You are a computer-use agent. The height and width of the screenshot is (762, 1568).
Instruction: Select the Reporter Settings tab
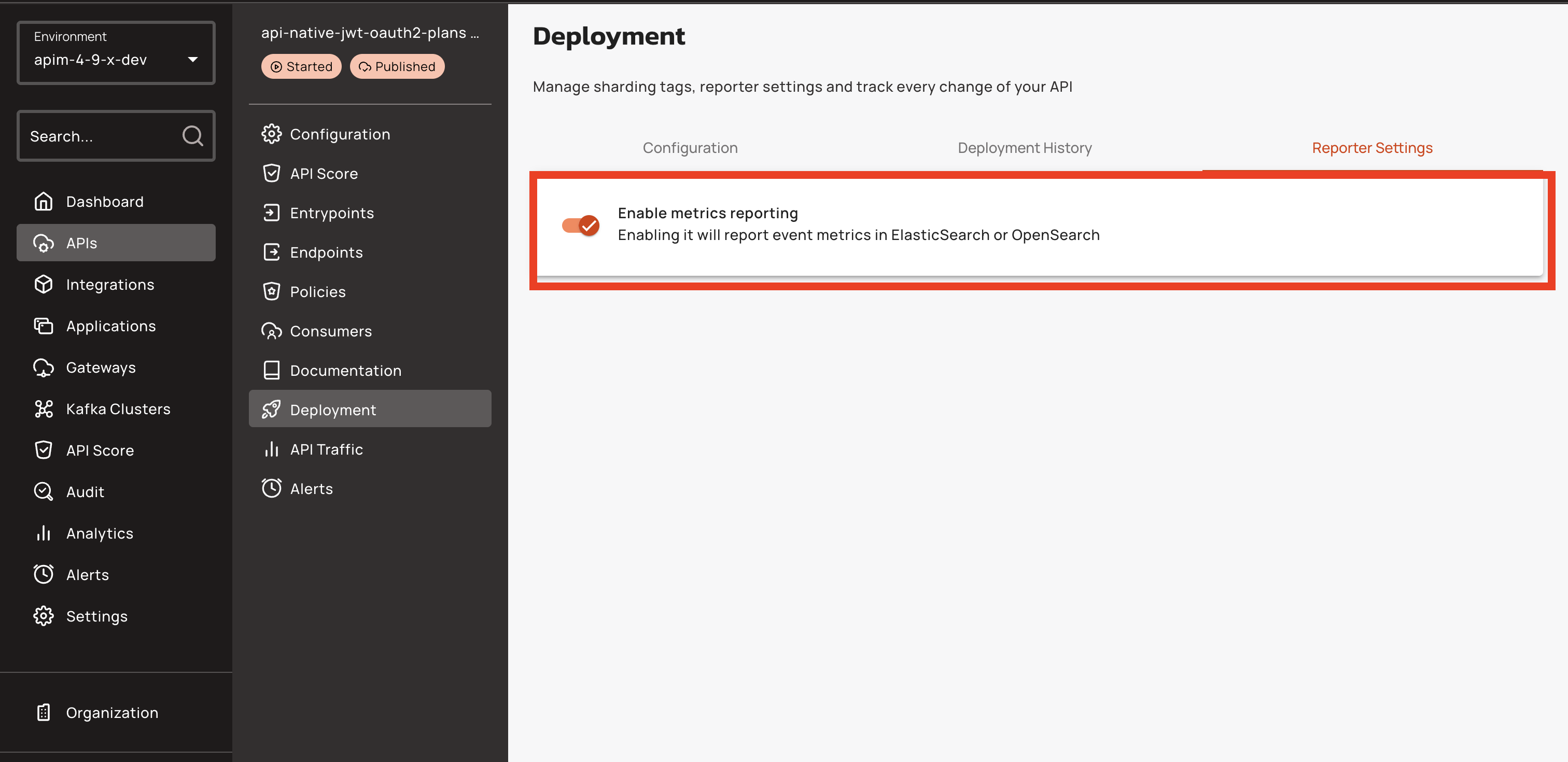[x=1371, y=148]
